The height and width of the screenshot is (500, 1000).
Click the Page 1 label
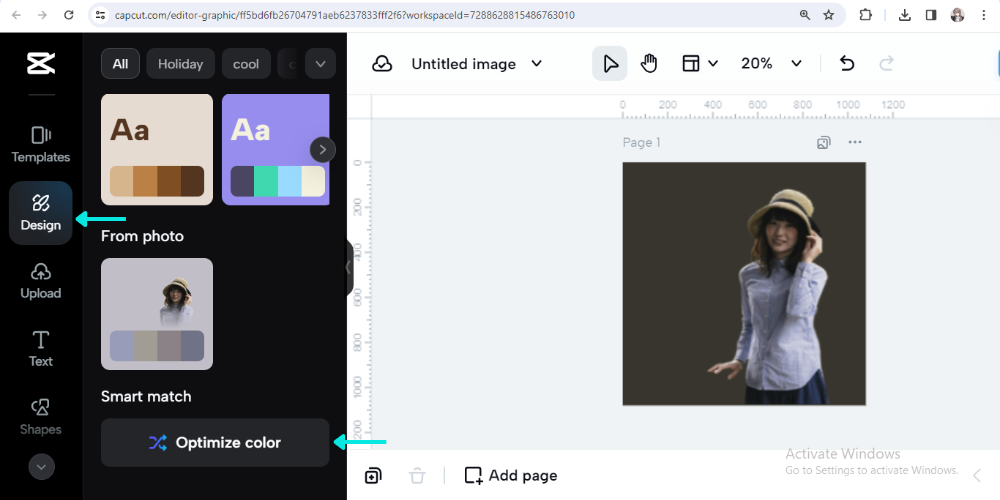tap(642, 142)
